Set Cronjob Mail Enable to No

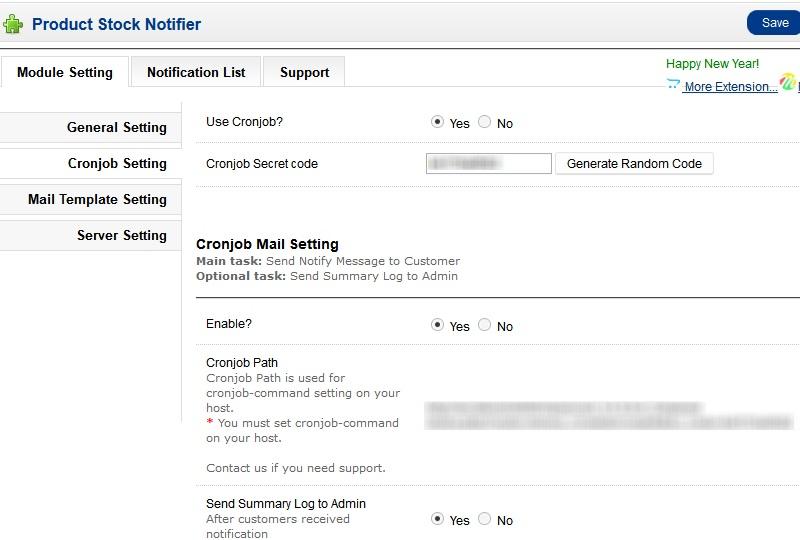(485, 325)
